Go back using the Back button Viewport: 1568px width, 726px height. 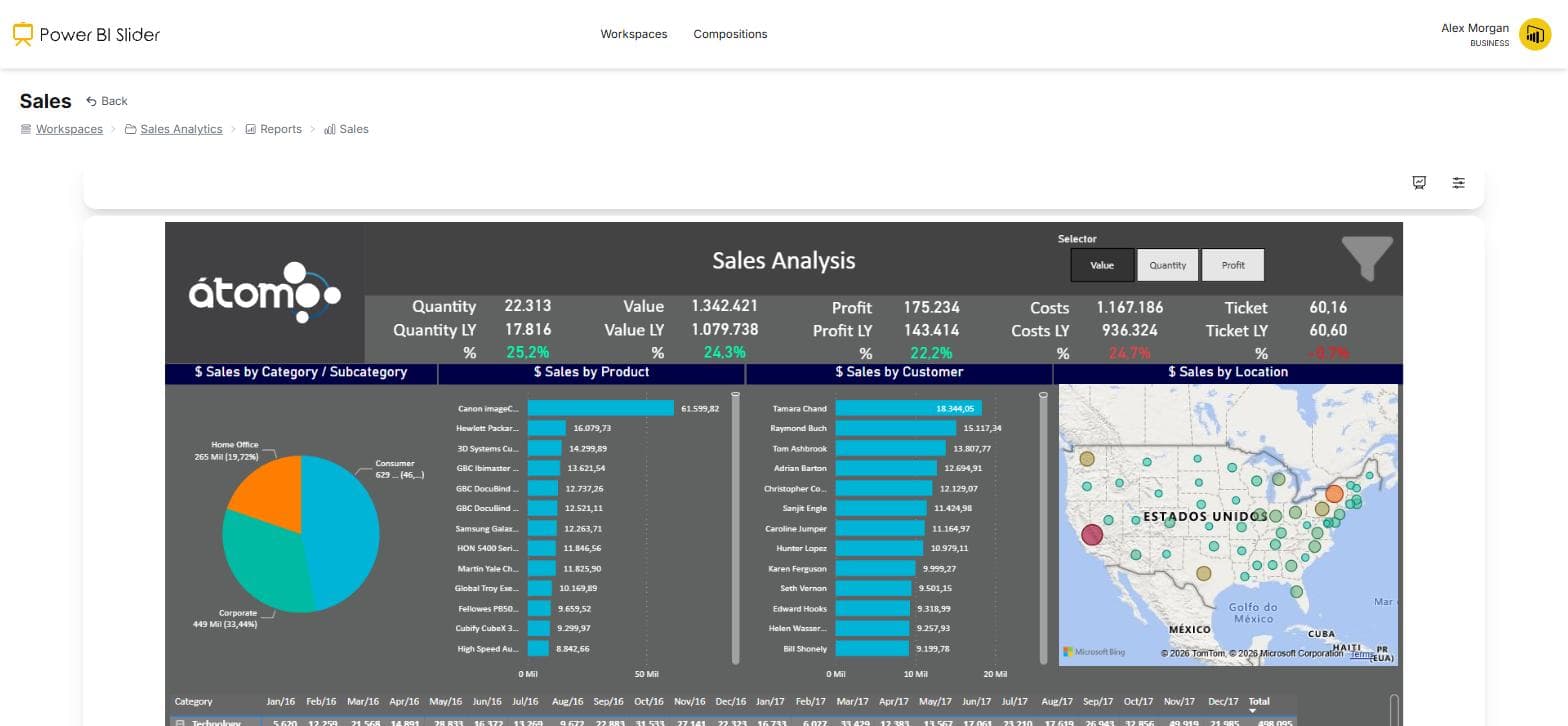tap(107, 101)
